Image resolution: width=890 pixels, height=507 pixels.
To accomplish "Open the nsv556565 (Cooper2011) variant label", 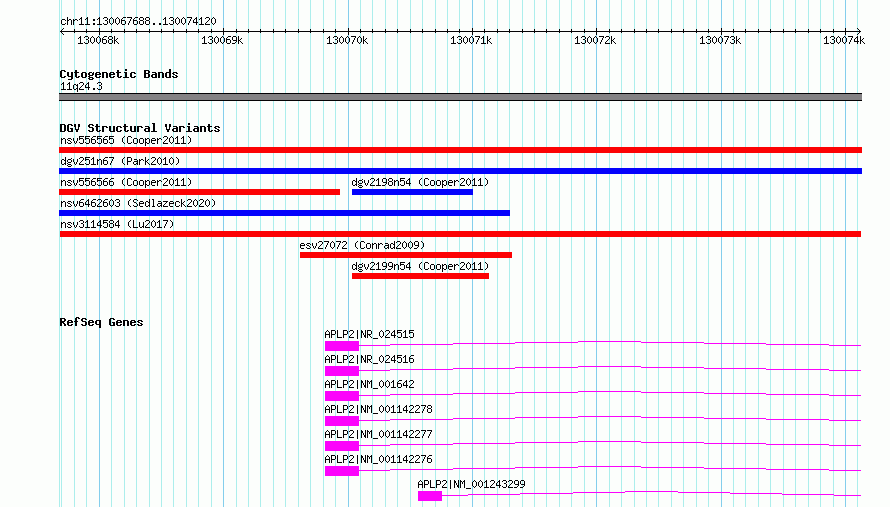I will pos(126,140).
